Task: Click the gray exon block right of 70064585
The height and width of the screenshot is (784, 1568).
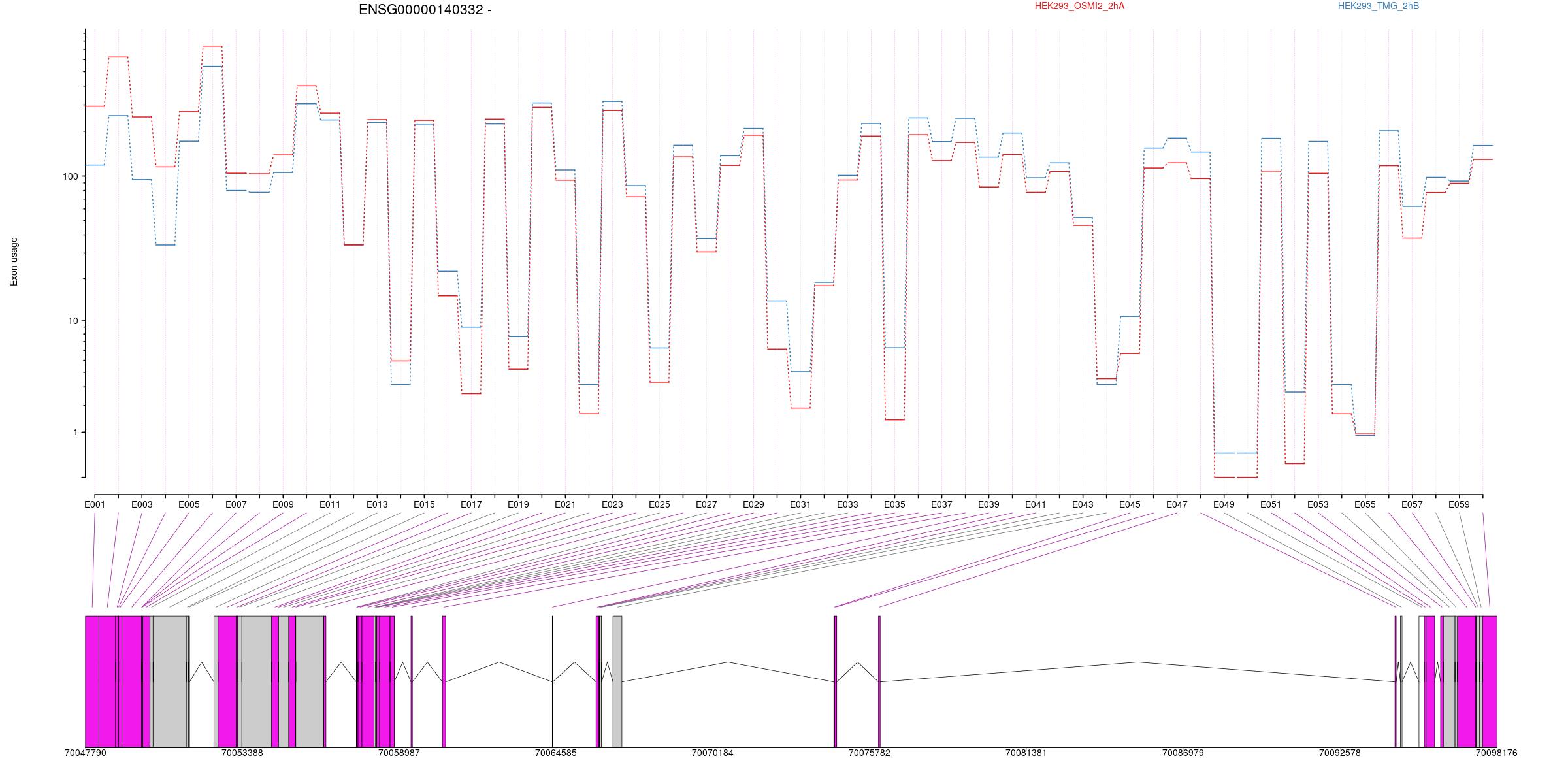Action: 617,681
